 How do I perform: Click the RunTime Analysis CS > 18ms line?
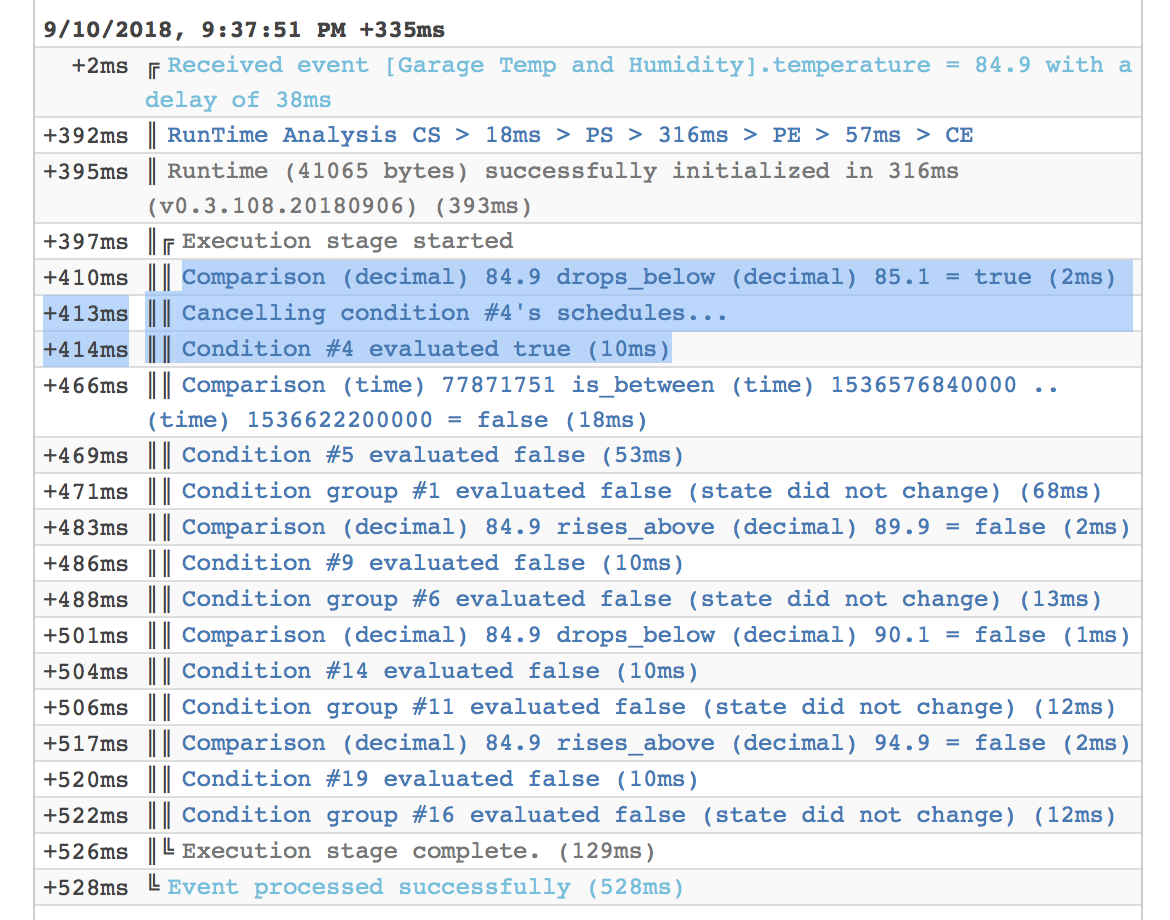570,135
